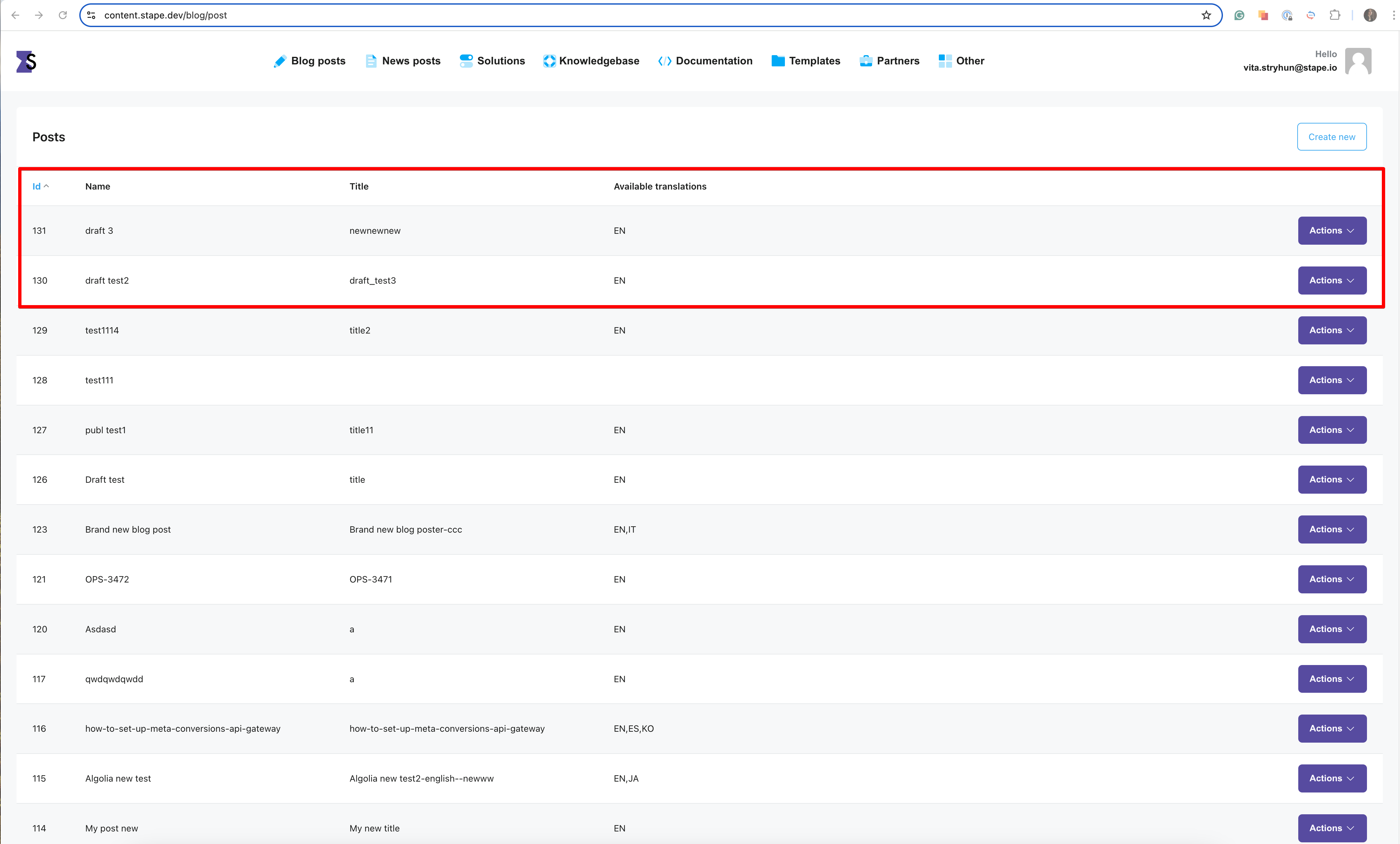
Task: Click the 'title11' title cell
Action: point(361,430)
